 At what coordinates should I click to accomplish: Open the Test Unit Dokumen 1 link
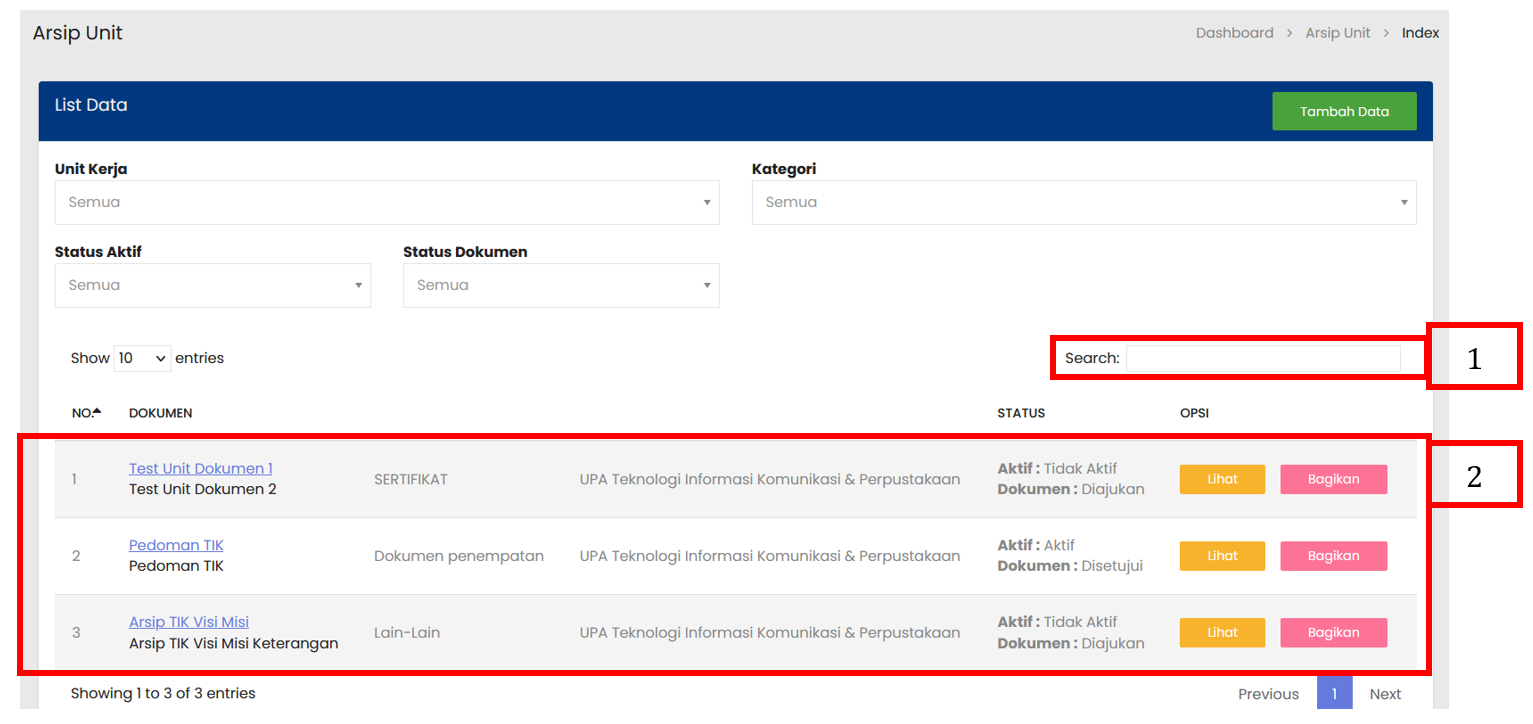point(200,468)
